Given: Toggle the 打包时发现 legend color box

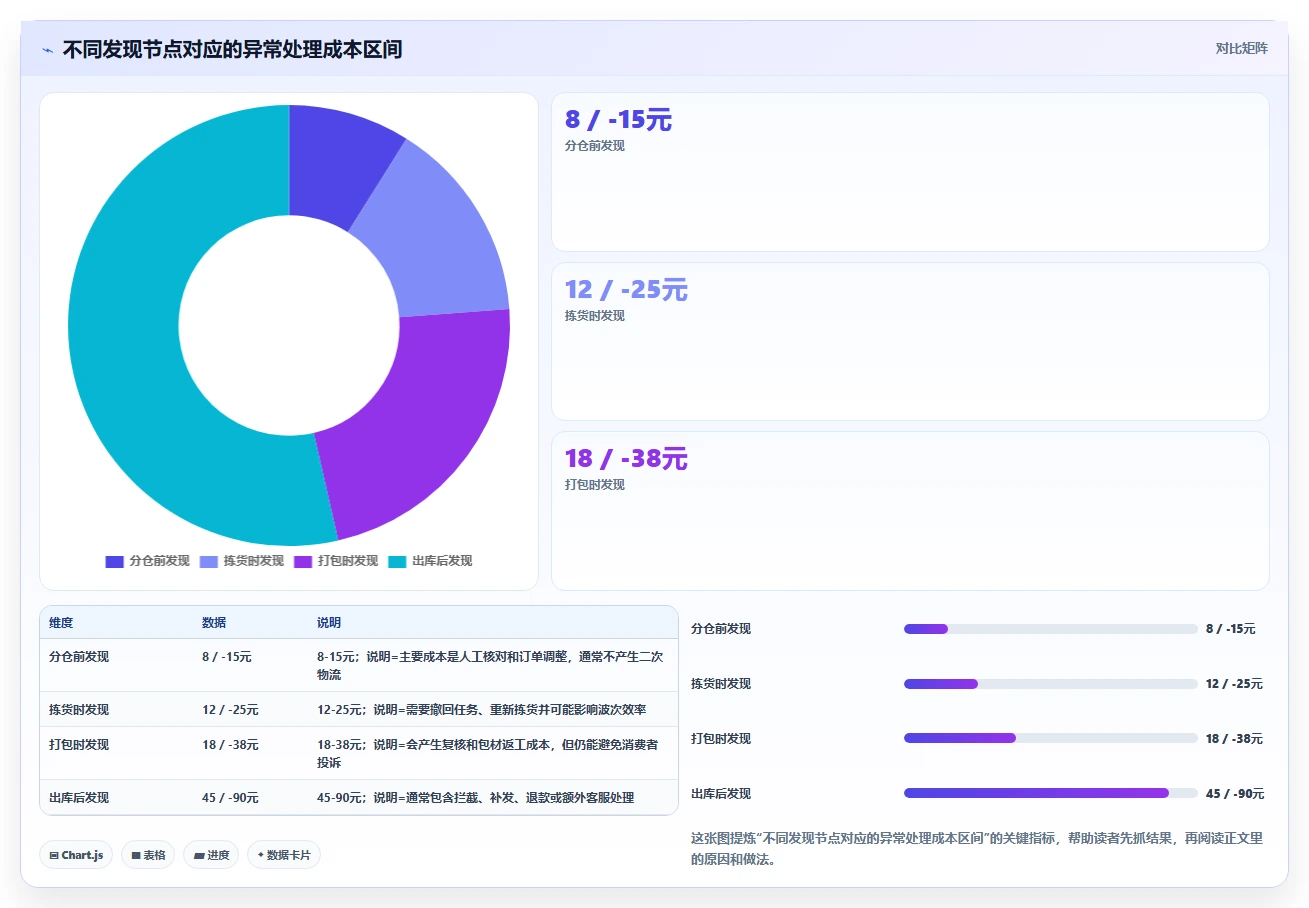Looking at the screenshot, I should click(x=303, y=561).
